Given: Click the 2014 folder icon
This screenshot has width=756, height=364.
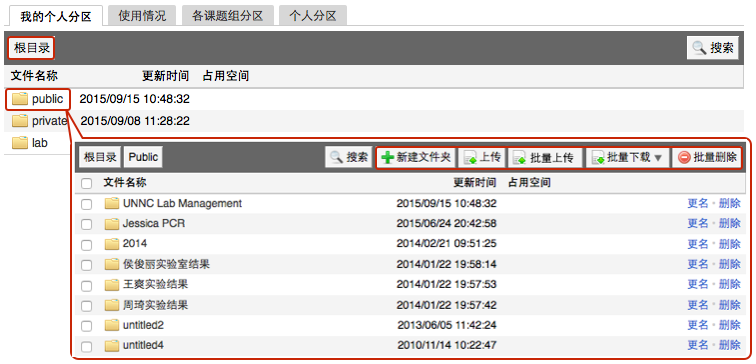Looking at the screenshot, I should point(112,244).
